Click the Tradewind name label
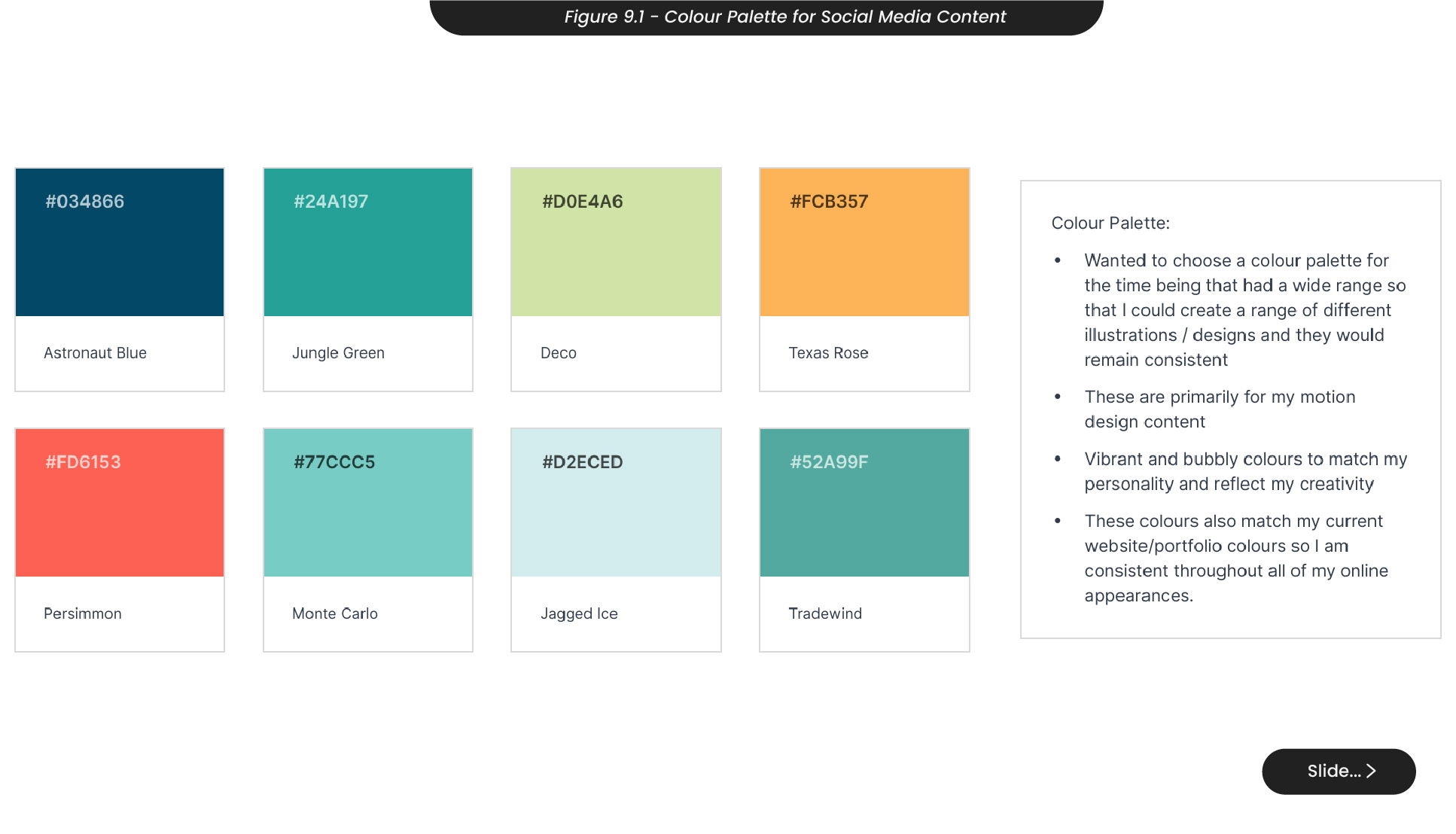 [825, 613]
